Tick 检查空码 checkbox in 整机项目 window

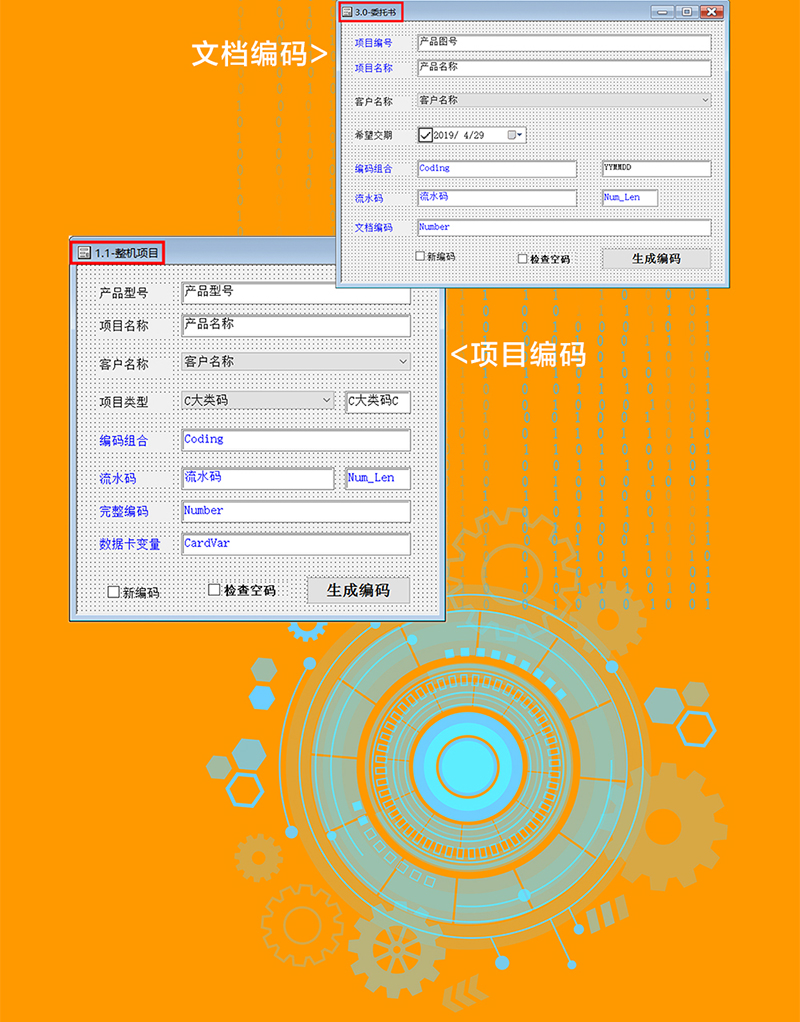click(214, 590)
